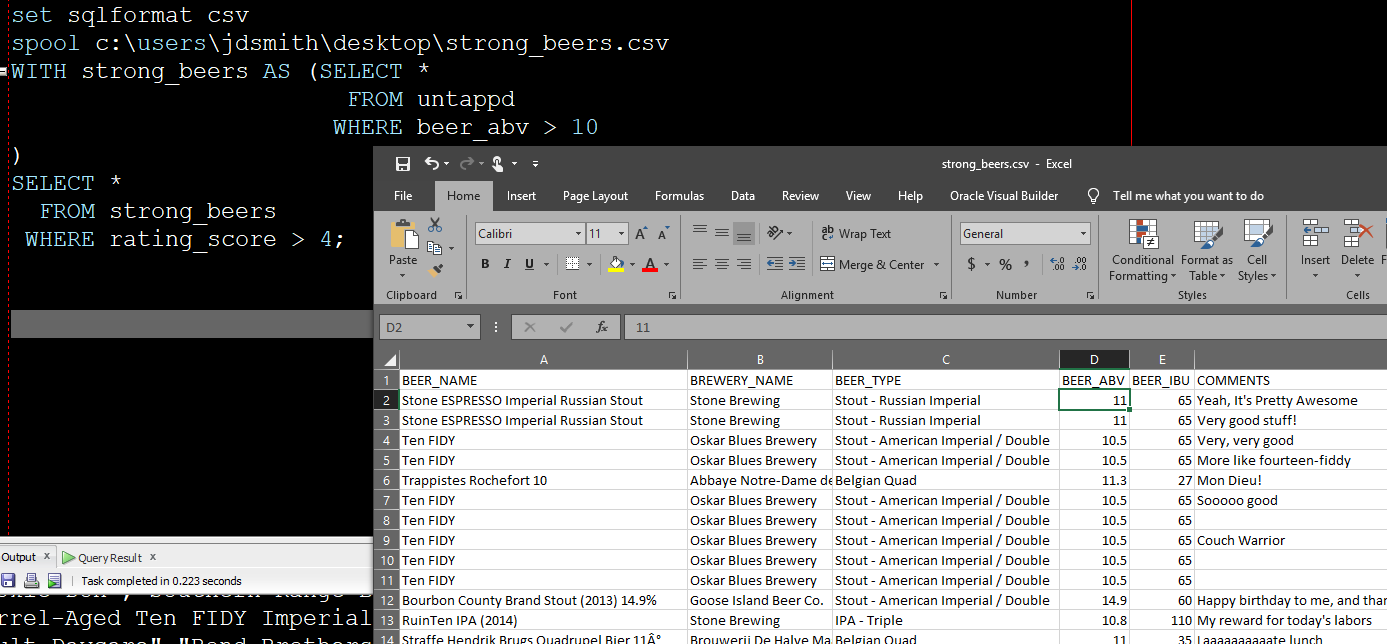Open the Format as Table gallery
Screen dimensions: 1387x644
1207,250
